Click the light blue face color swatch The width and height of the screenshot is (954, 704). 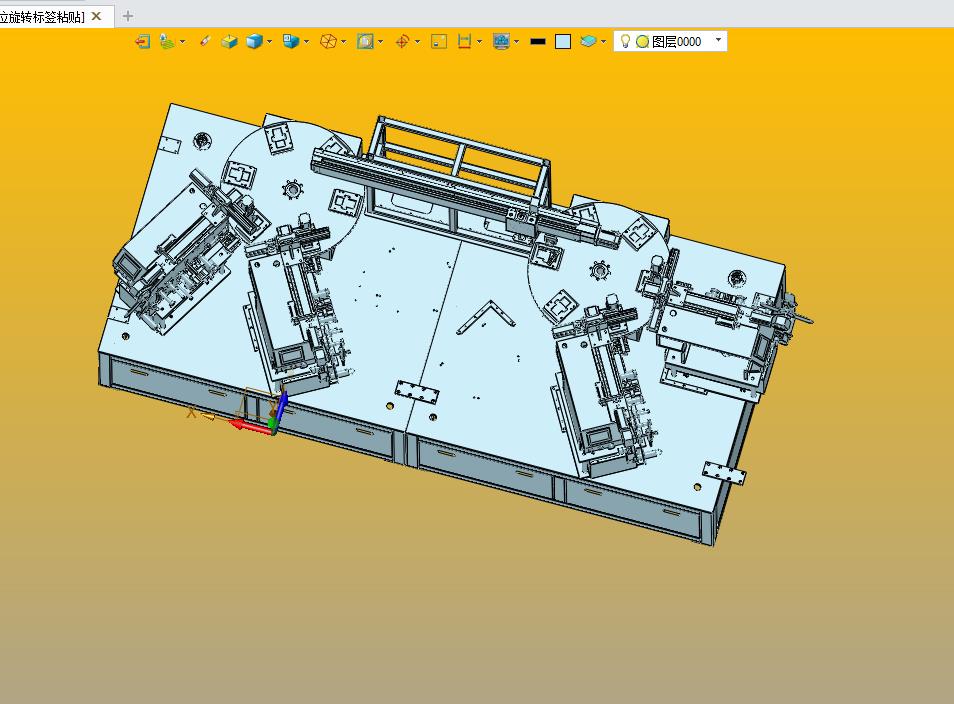coord(563,41)
